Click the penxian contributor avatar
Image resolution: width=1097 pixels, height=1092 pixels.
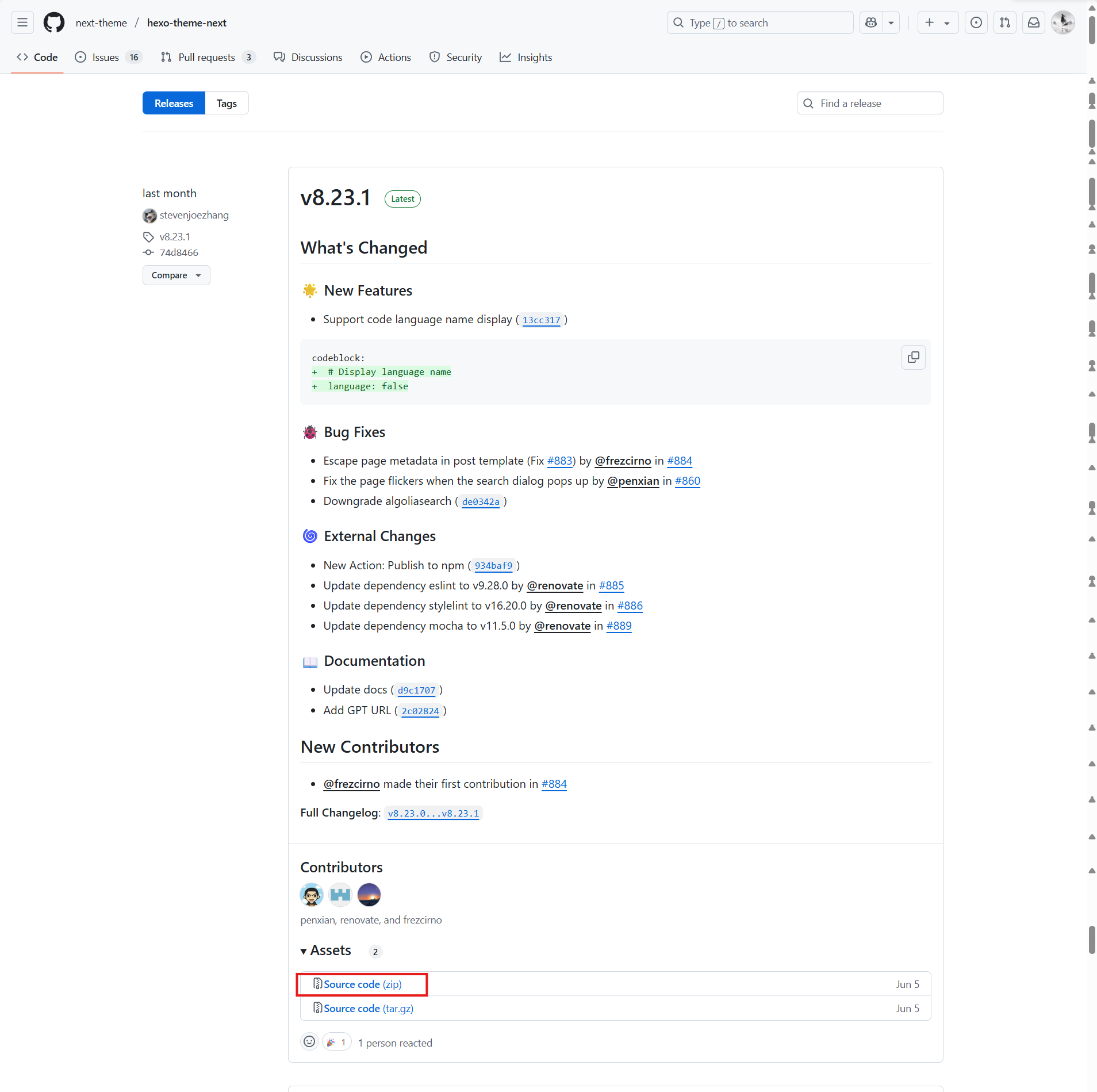311,895
